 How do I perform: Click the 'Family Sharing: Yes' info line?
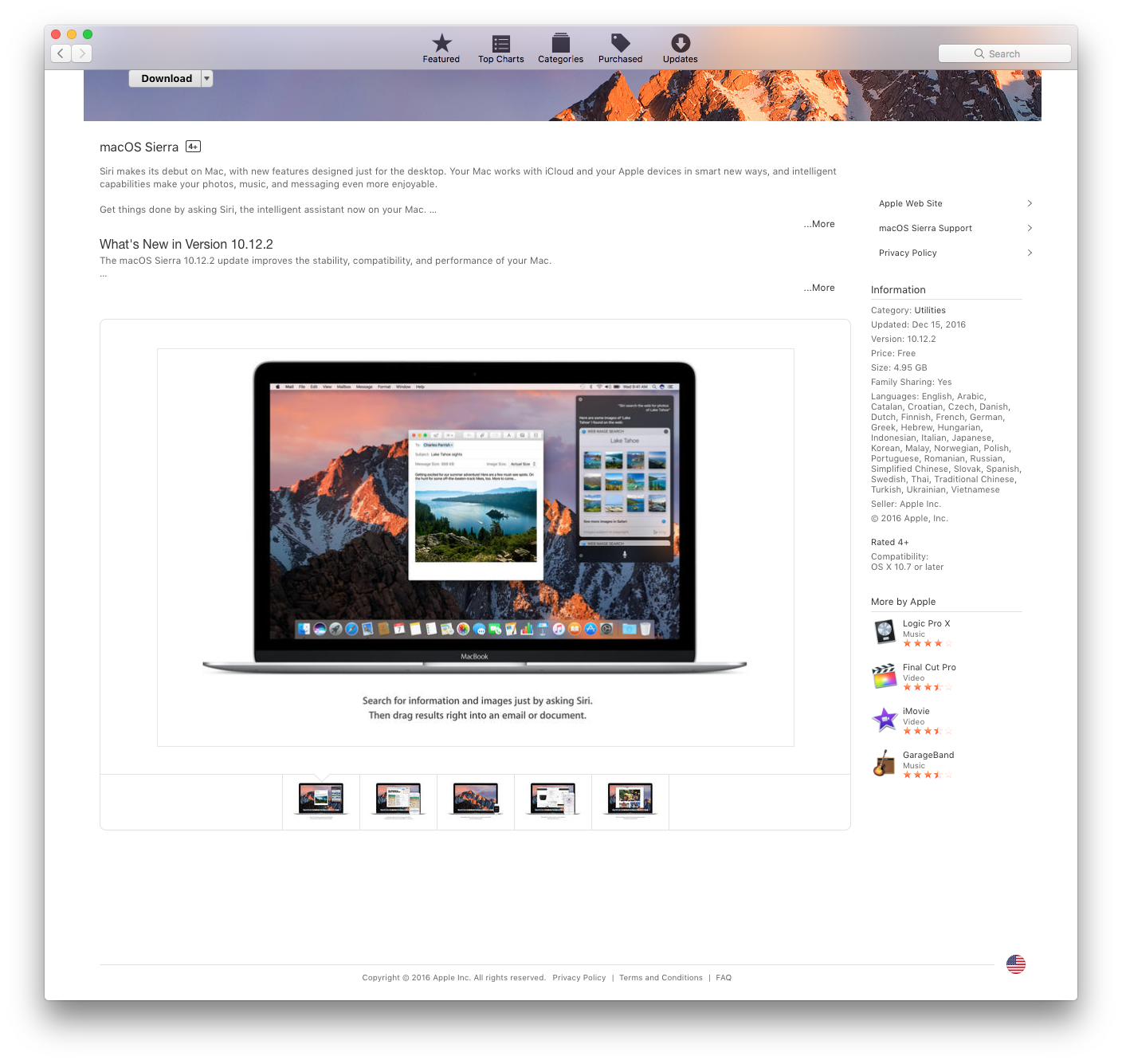coord(912,382)
